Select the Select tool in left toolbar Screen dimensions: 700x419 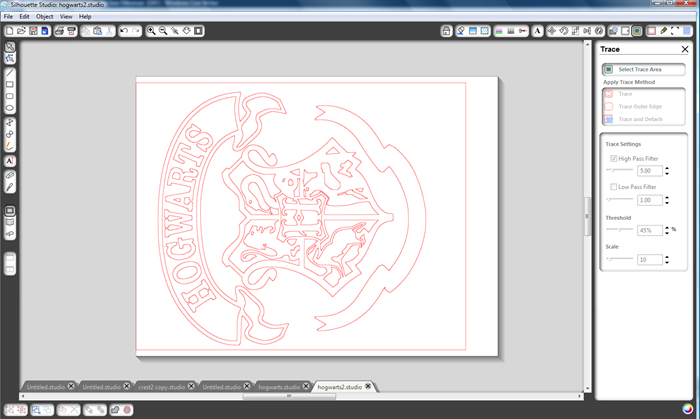click(x=10, y=46)
